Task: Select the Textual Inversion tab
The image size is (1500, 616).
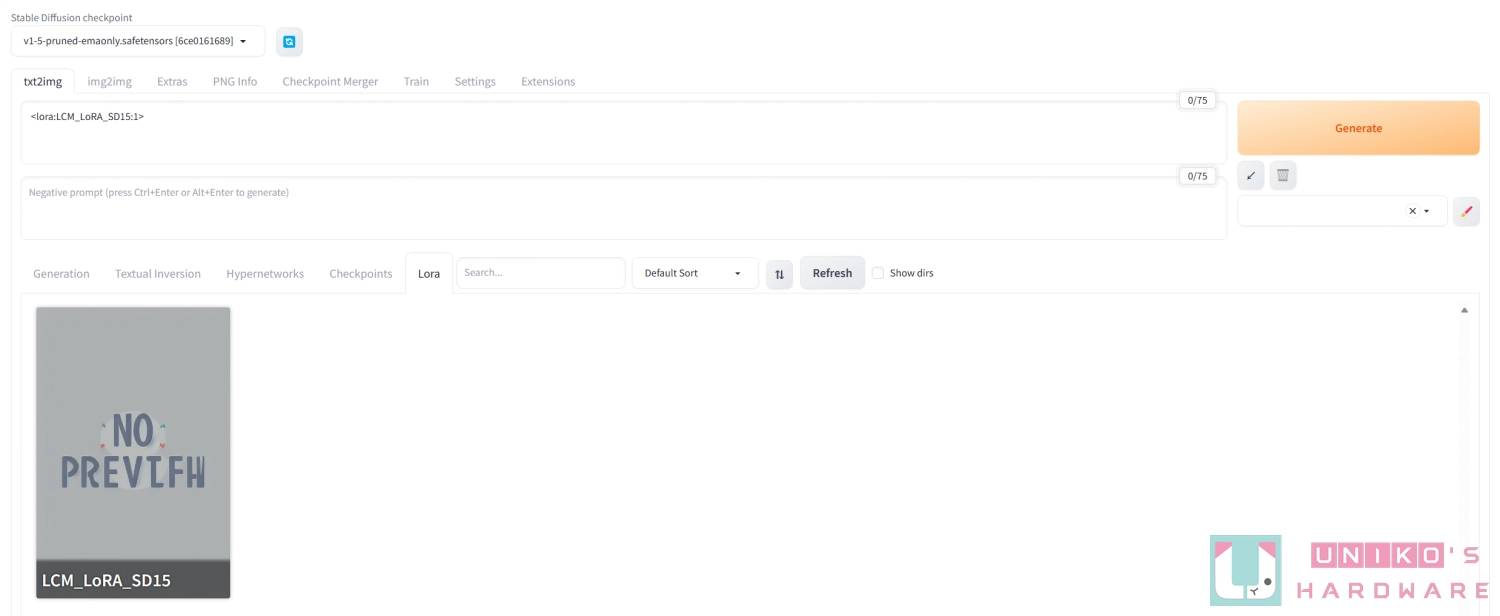Action: pyautogui.click(x=158, y=273)
